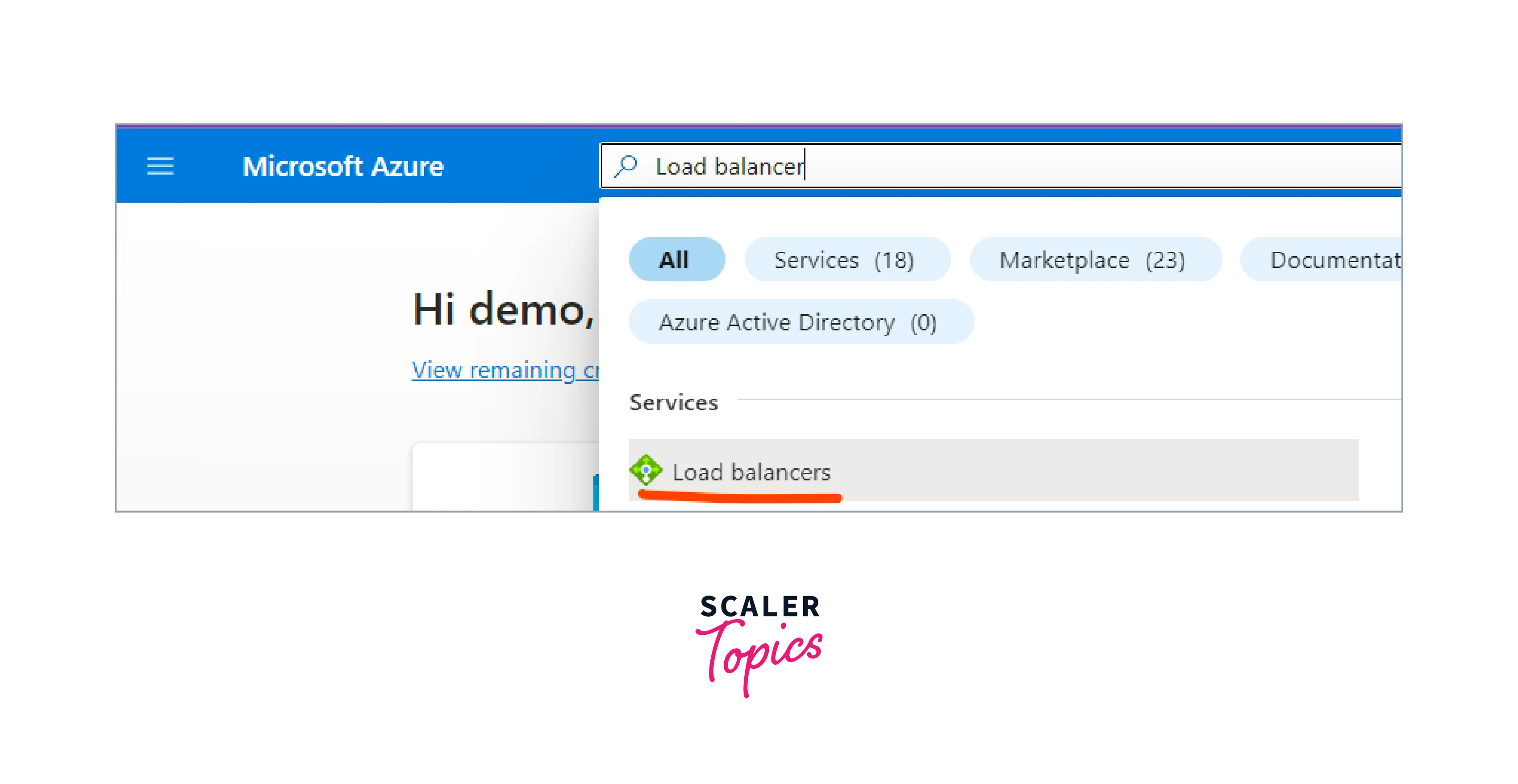Select the All filter pill

pyautogui.click(x=676, y=259)
